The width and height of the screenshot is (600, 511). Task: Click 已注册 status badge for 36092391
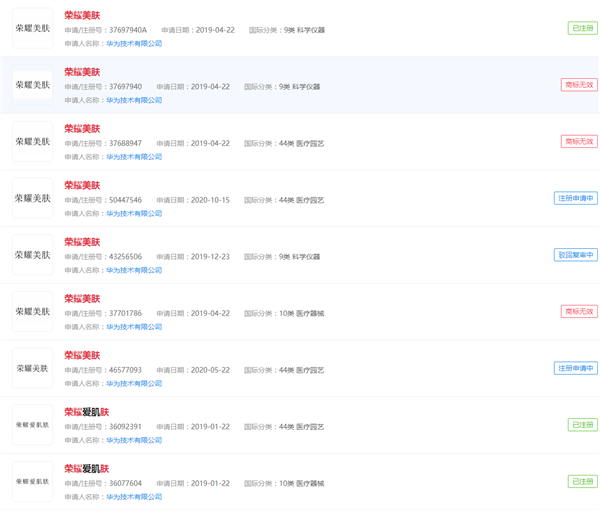[582, 425]
